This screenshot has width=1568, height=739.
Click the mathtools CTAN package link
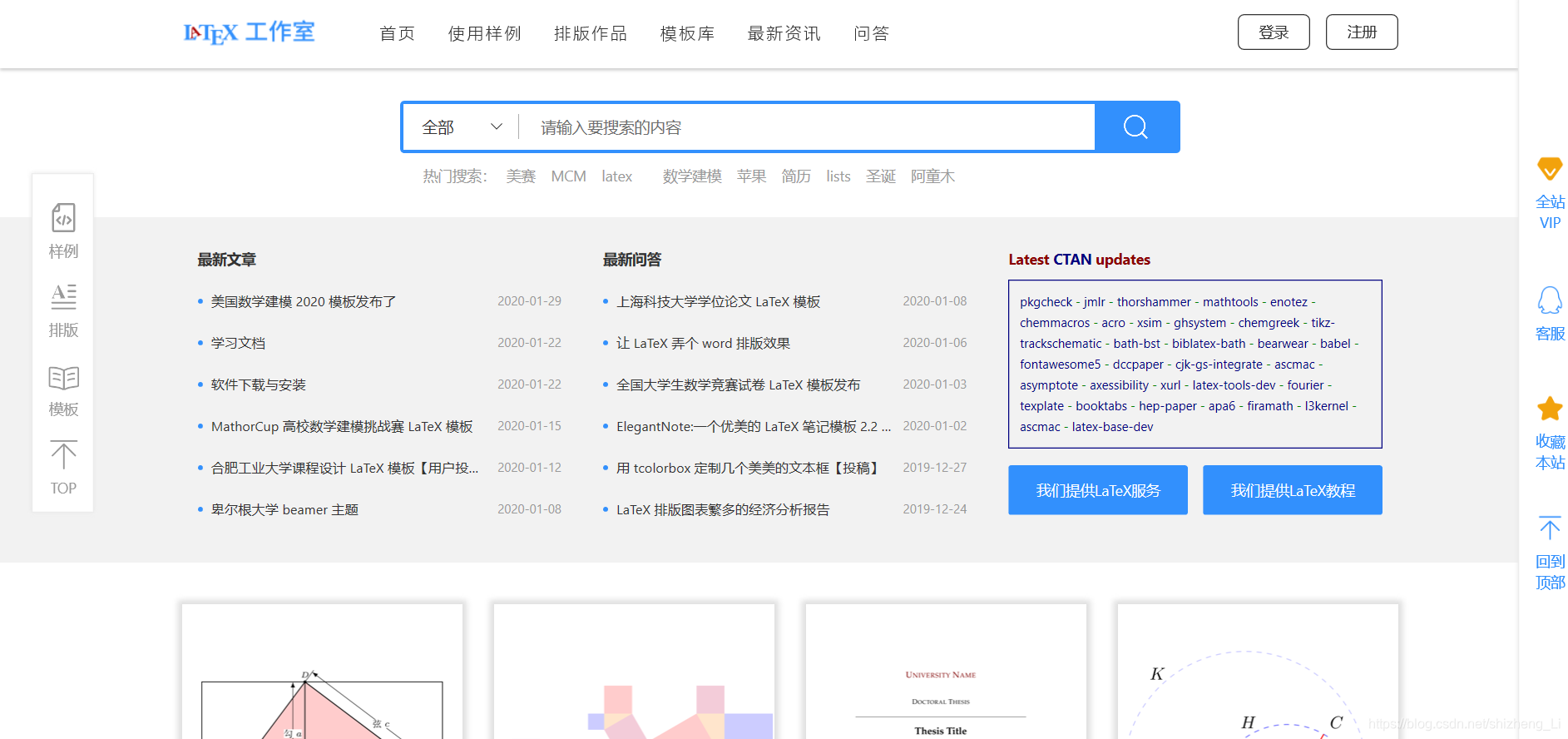1230,302
